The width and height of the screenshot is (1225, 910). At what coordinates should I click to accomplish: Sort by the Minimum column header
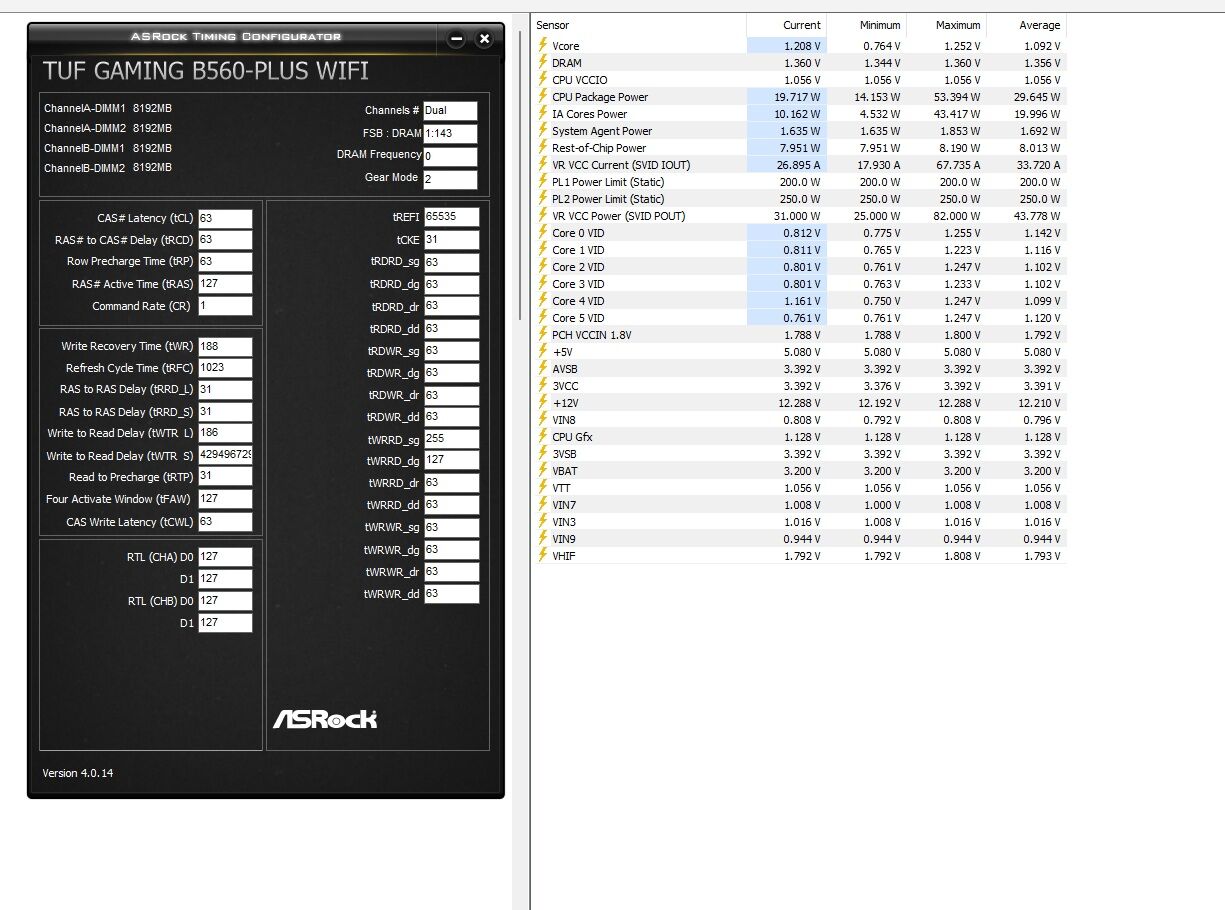point(866,25)
